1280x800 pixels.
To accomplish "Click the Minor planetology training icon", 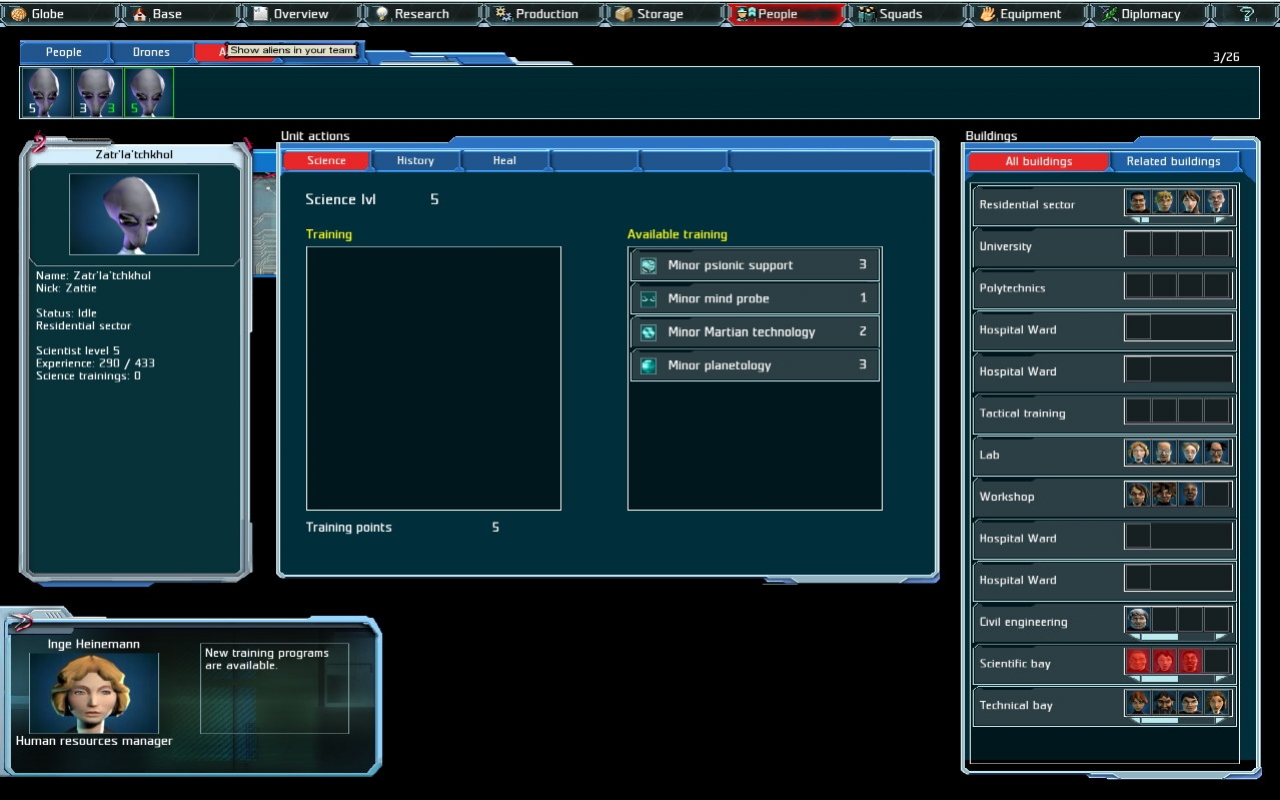I will (x=649, y=365).
